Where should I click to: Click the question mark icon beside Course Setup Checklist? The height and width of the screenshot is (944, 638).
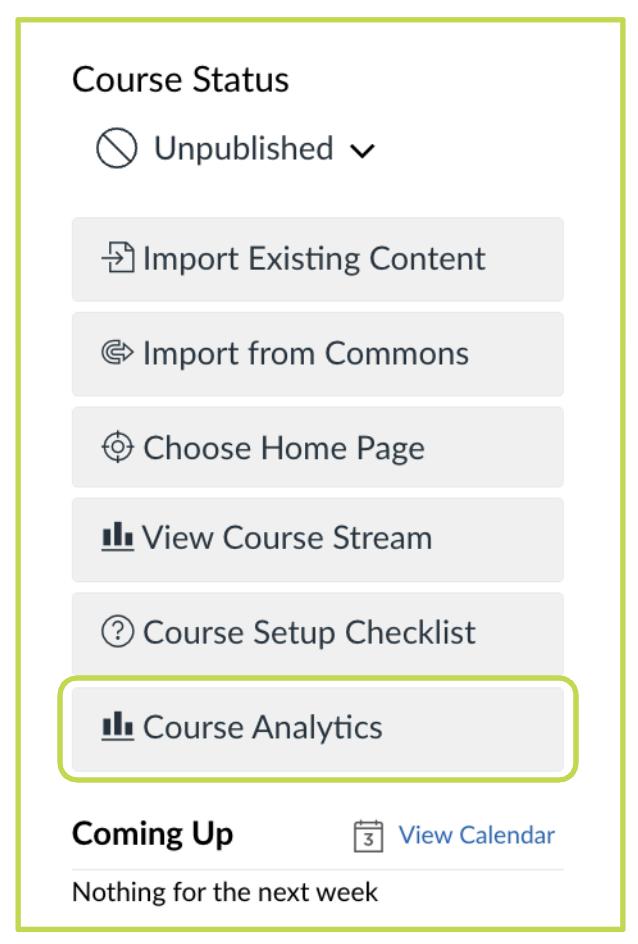pyautogui.click(x=123, y=632)
